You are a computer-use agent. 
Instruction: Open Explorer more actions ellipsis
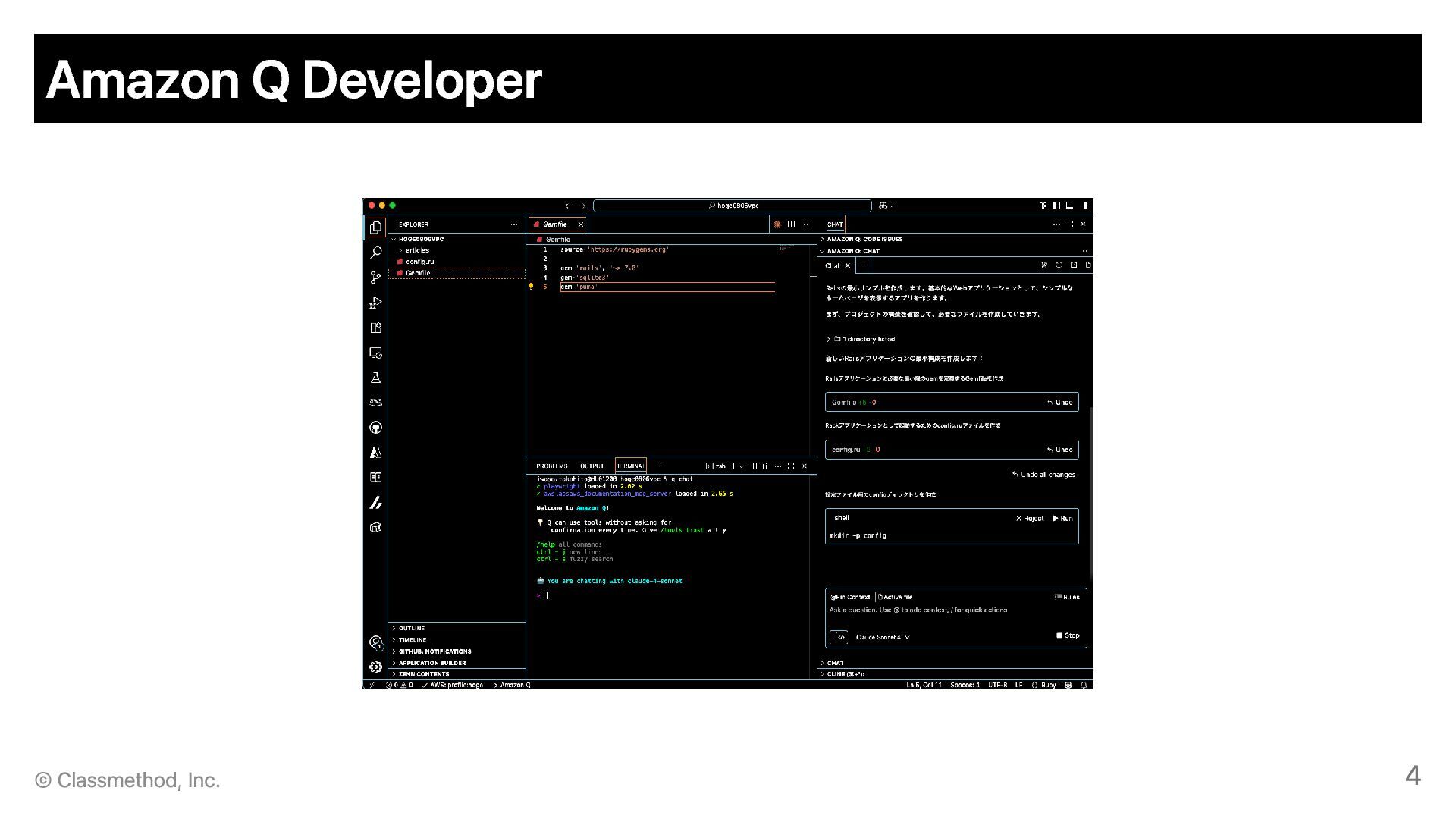[514, 224]
